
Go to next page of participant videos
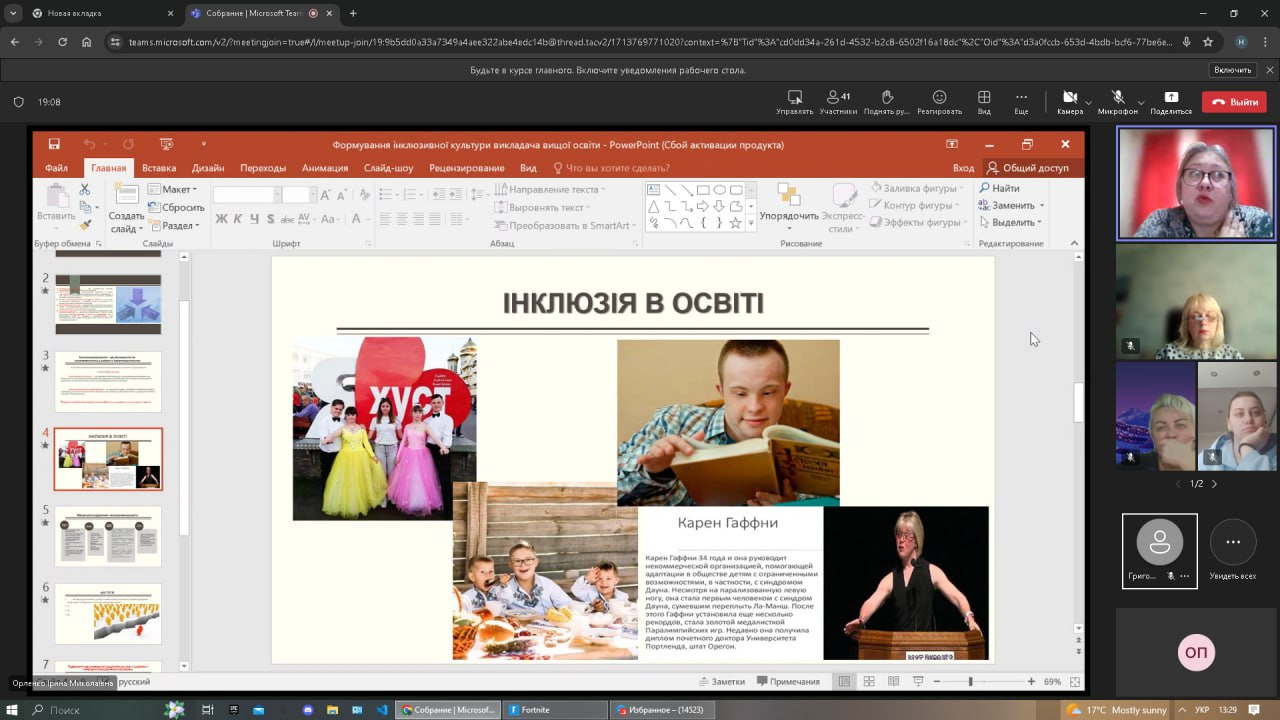(x=1214, y=484)
